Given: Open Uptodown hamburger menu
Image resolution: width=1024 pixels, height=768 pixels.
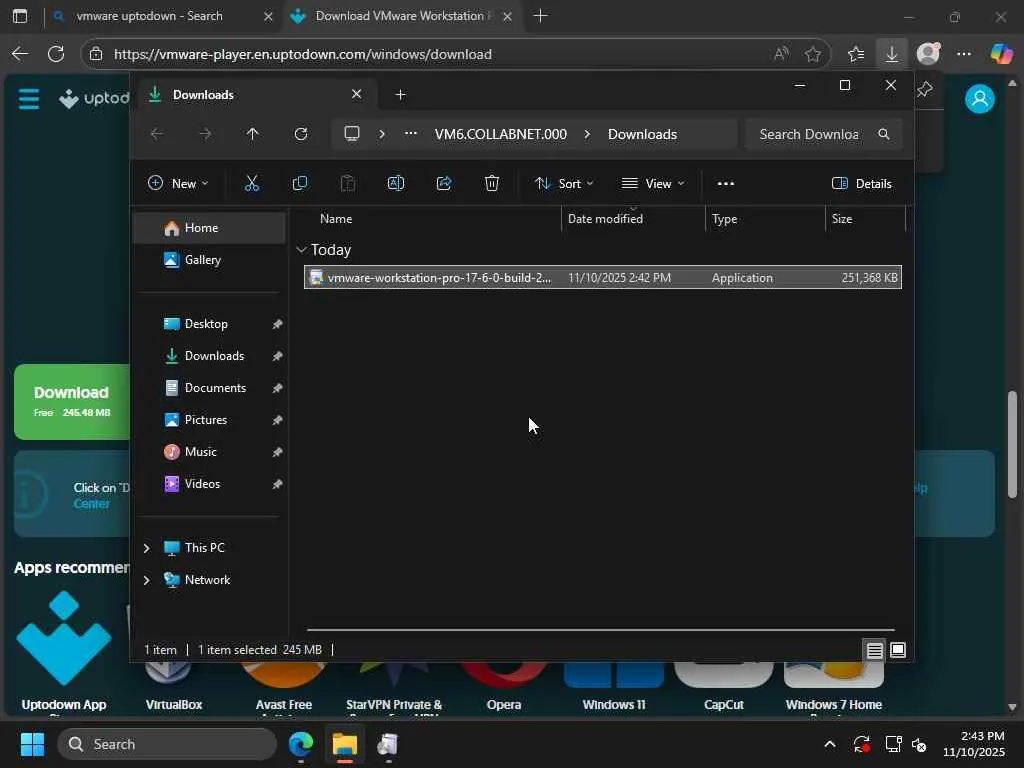Looking at the screenshot, I should [x=29, y=99].
